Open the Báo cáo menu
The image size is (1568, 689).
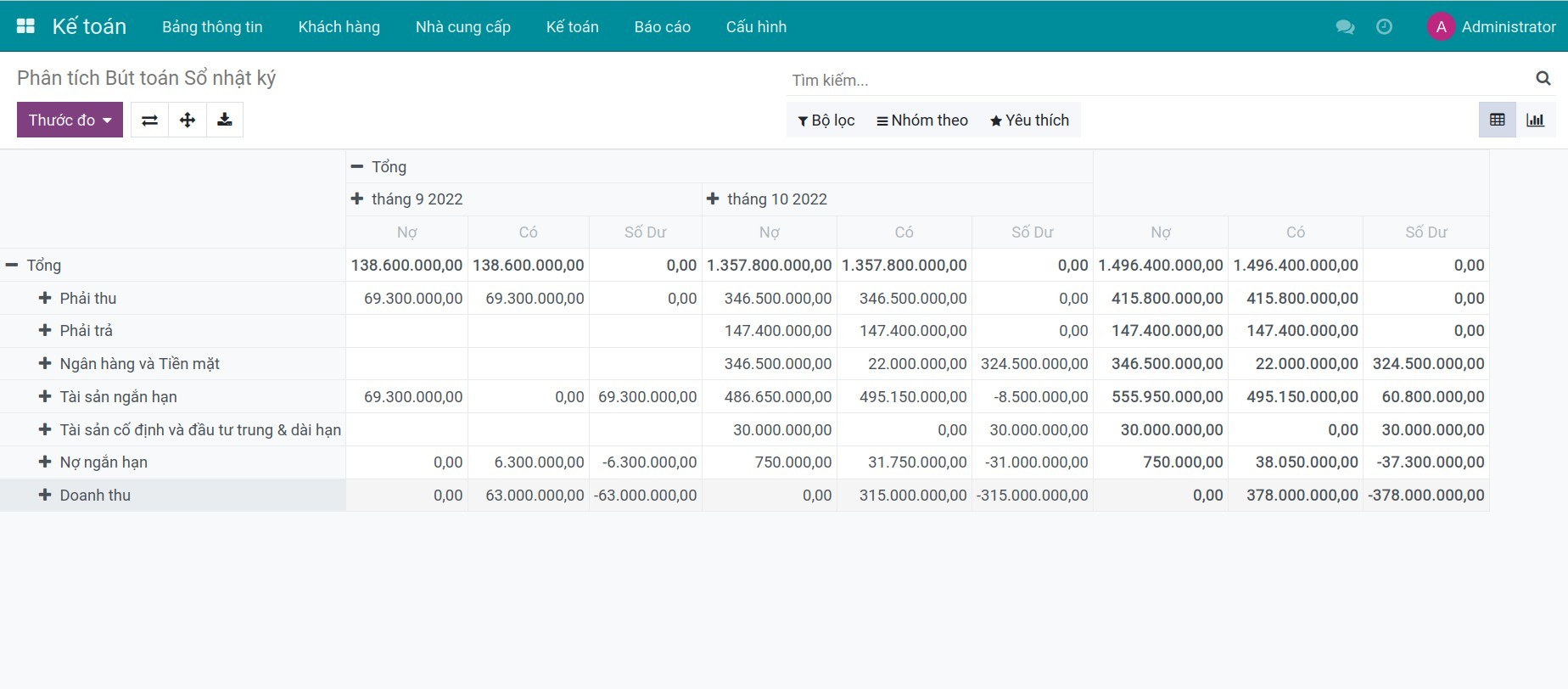tap(662, 27)
